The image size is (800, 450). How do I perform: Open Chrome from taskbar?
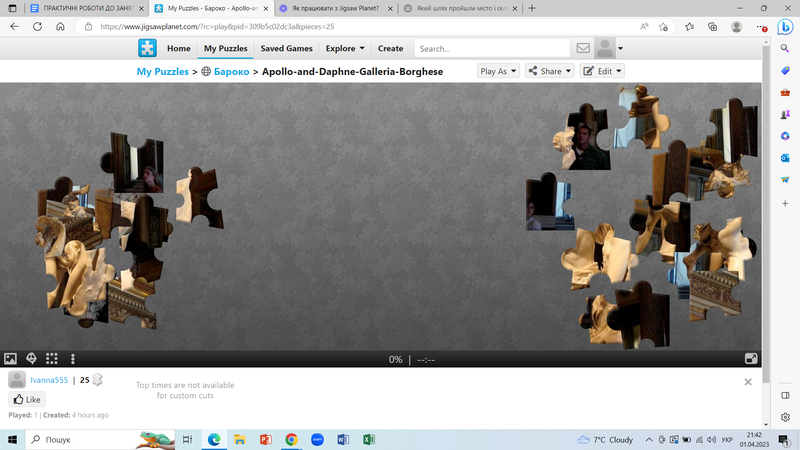(291, 439)
